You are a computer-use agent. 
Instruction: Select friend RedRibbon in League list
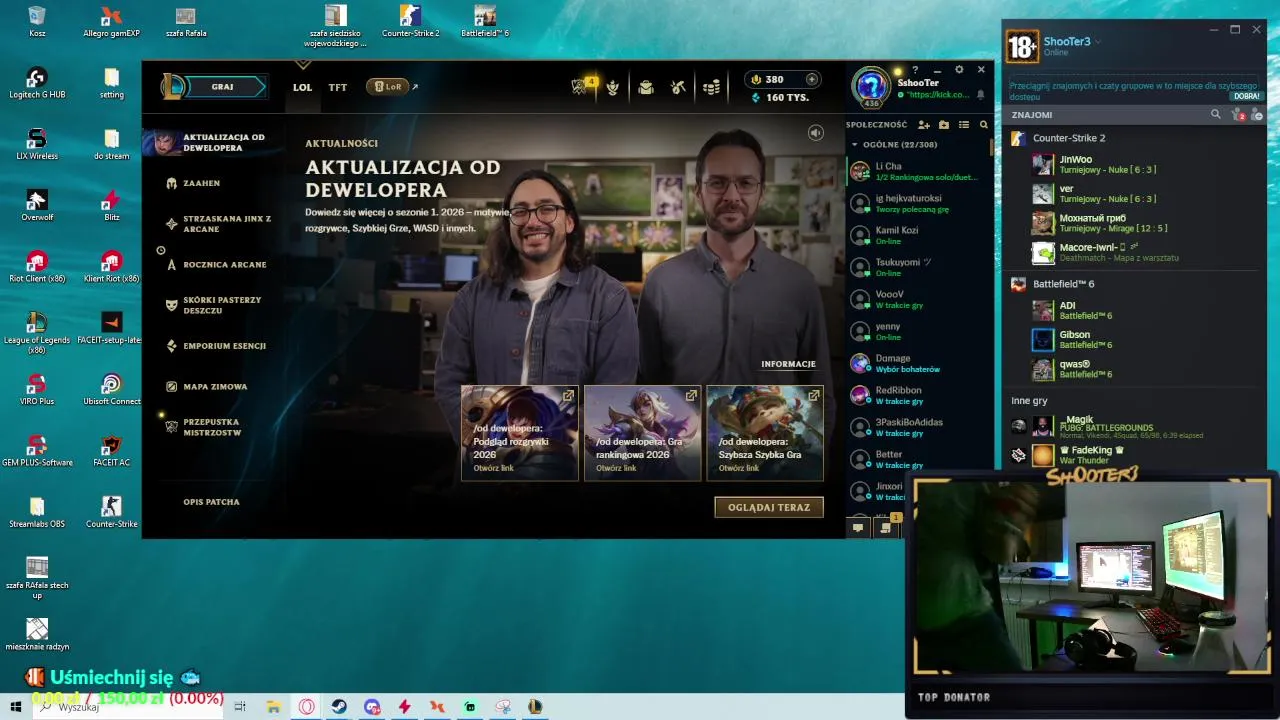[x=917, y=395]
